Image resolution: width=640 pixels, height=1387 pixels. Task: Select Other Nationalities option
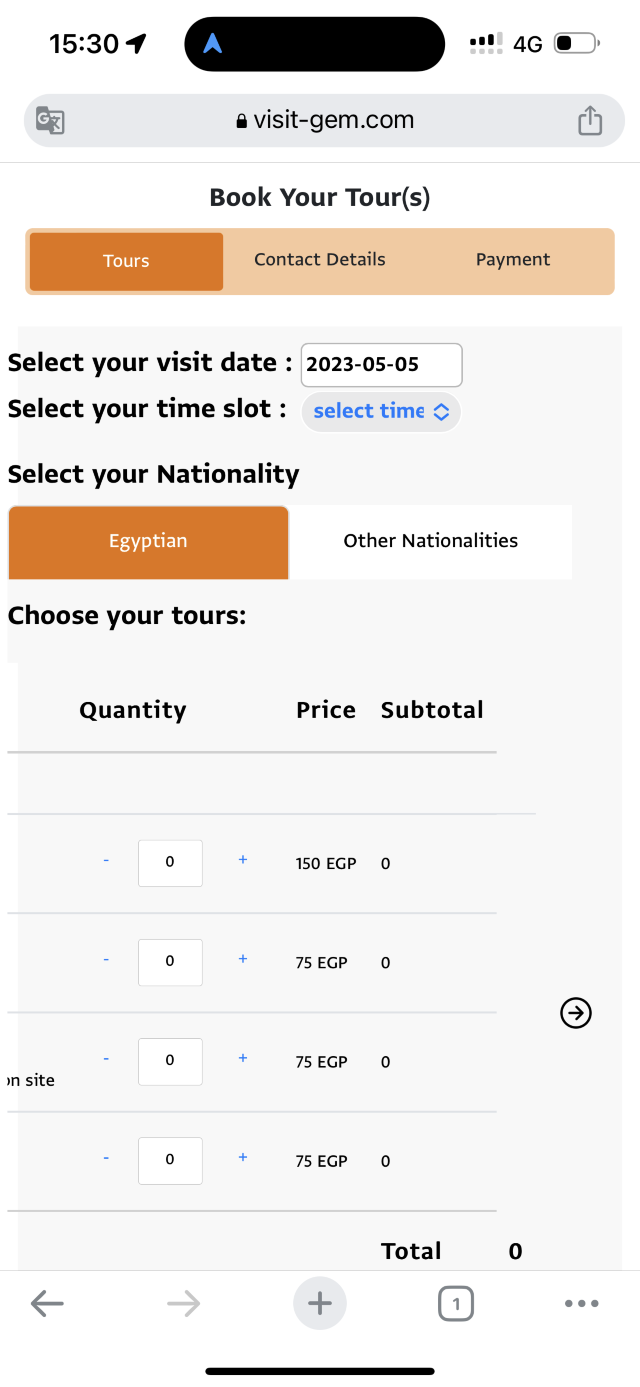[431, 542]
